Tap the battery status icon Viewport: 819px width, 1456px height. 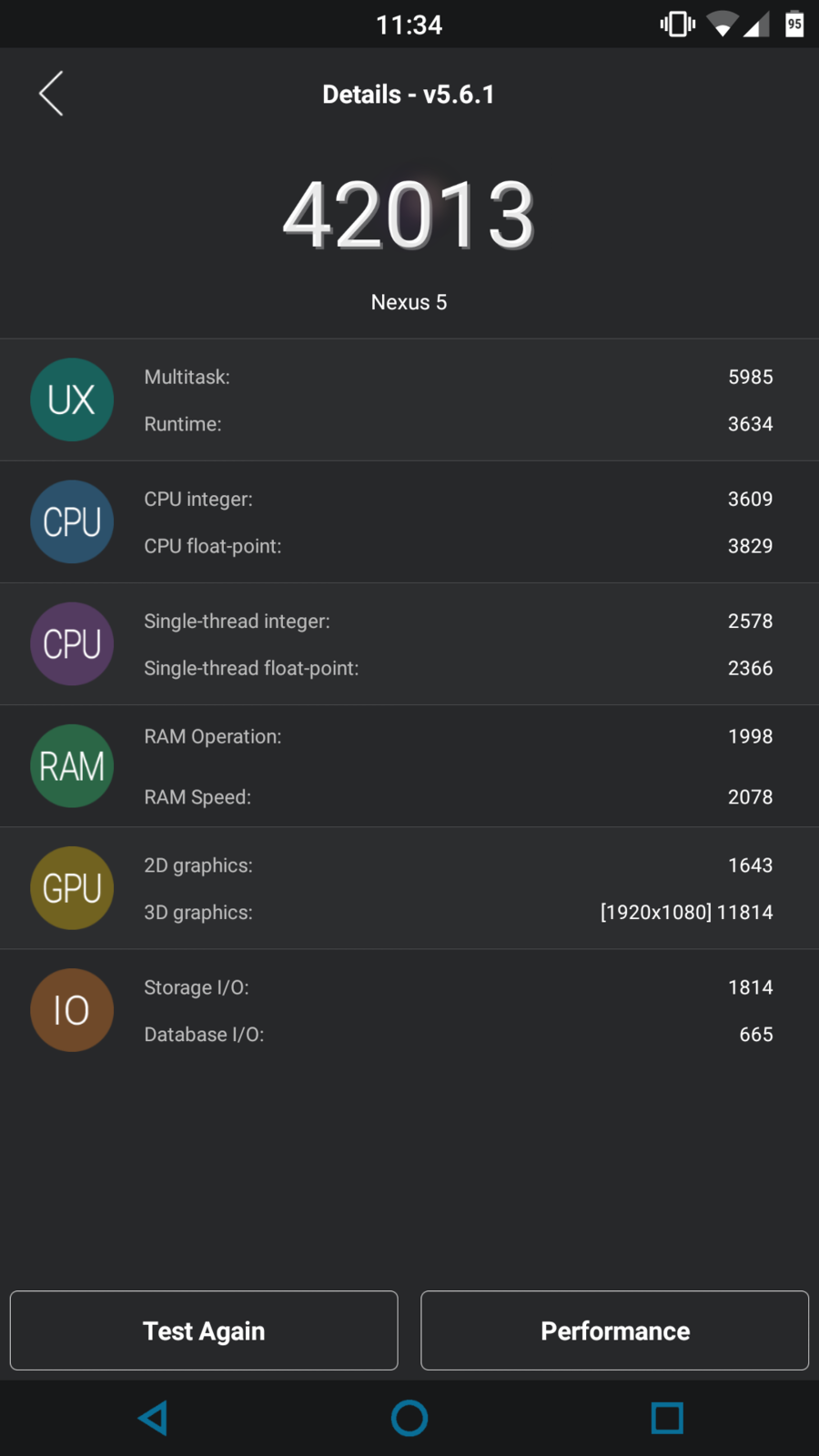pyautogui.click(x=794, y=25)
